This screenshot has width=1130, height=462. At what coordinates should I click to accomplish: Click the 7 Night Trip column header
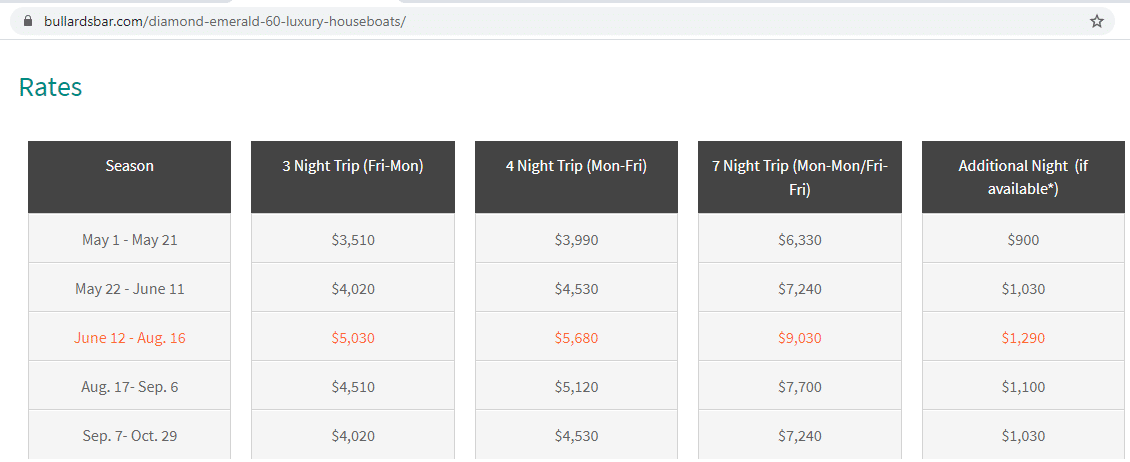click(800, 177)
